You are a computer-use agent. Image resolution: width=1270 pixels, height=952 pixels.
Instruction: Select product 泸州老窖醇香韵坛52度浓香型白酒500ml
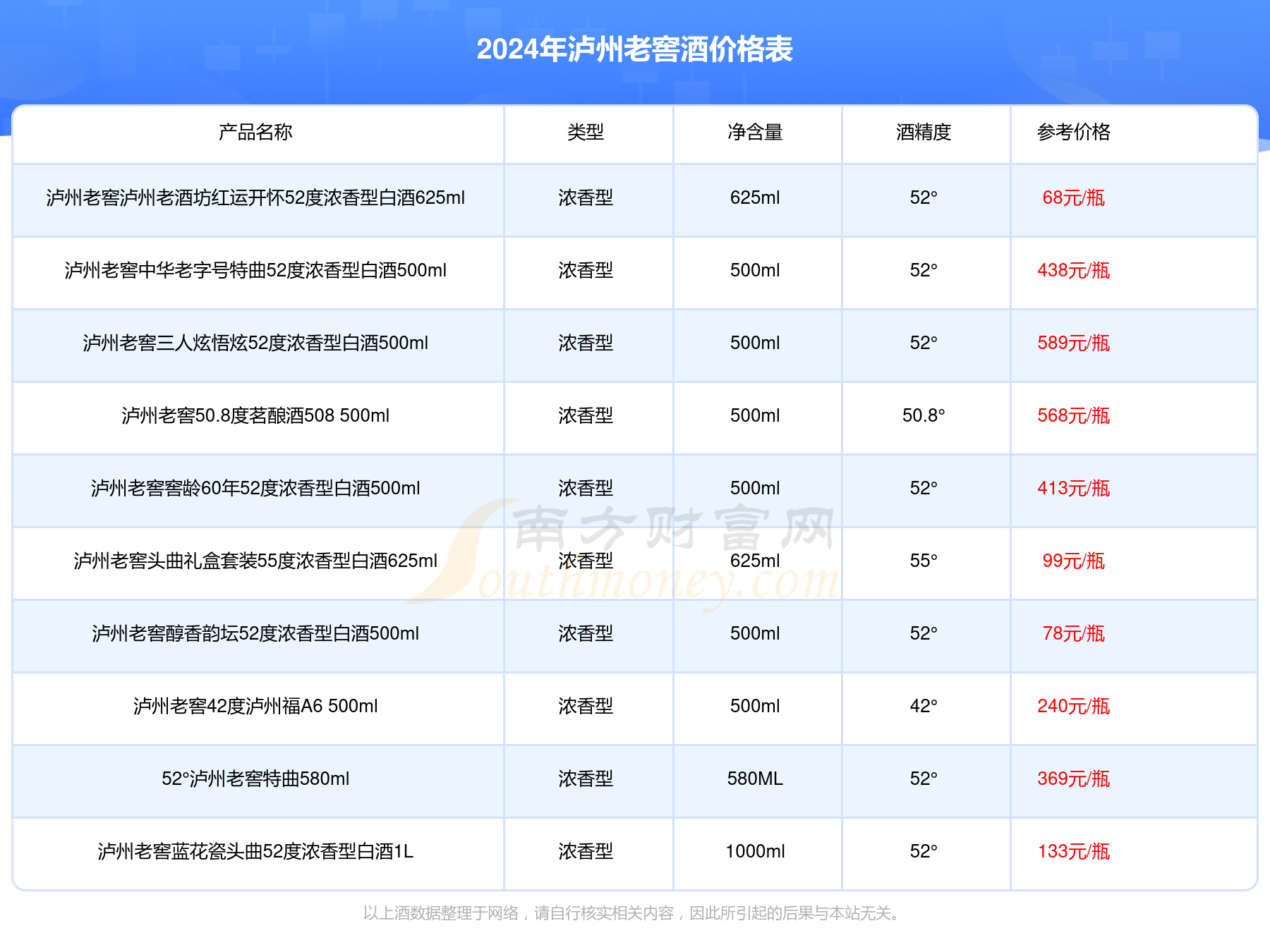click(x=255, y=633)
